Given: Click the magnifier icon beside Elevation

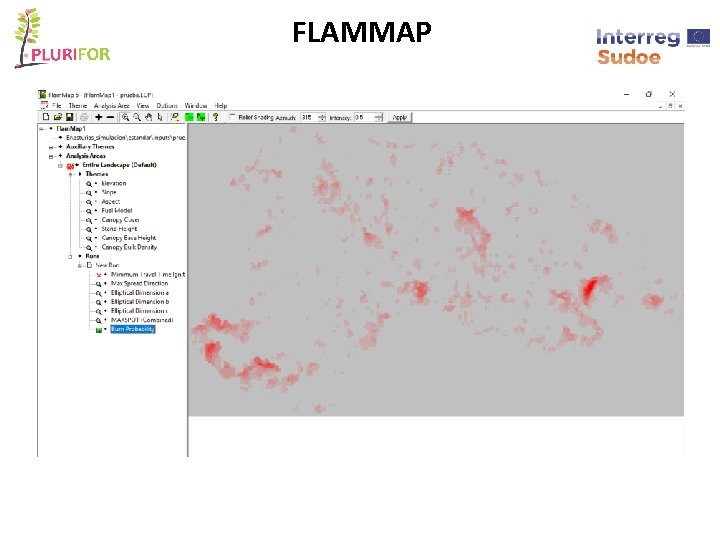Looking at the screenshot, I should [x=89, y=184].
